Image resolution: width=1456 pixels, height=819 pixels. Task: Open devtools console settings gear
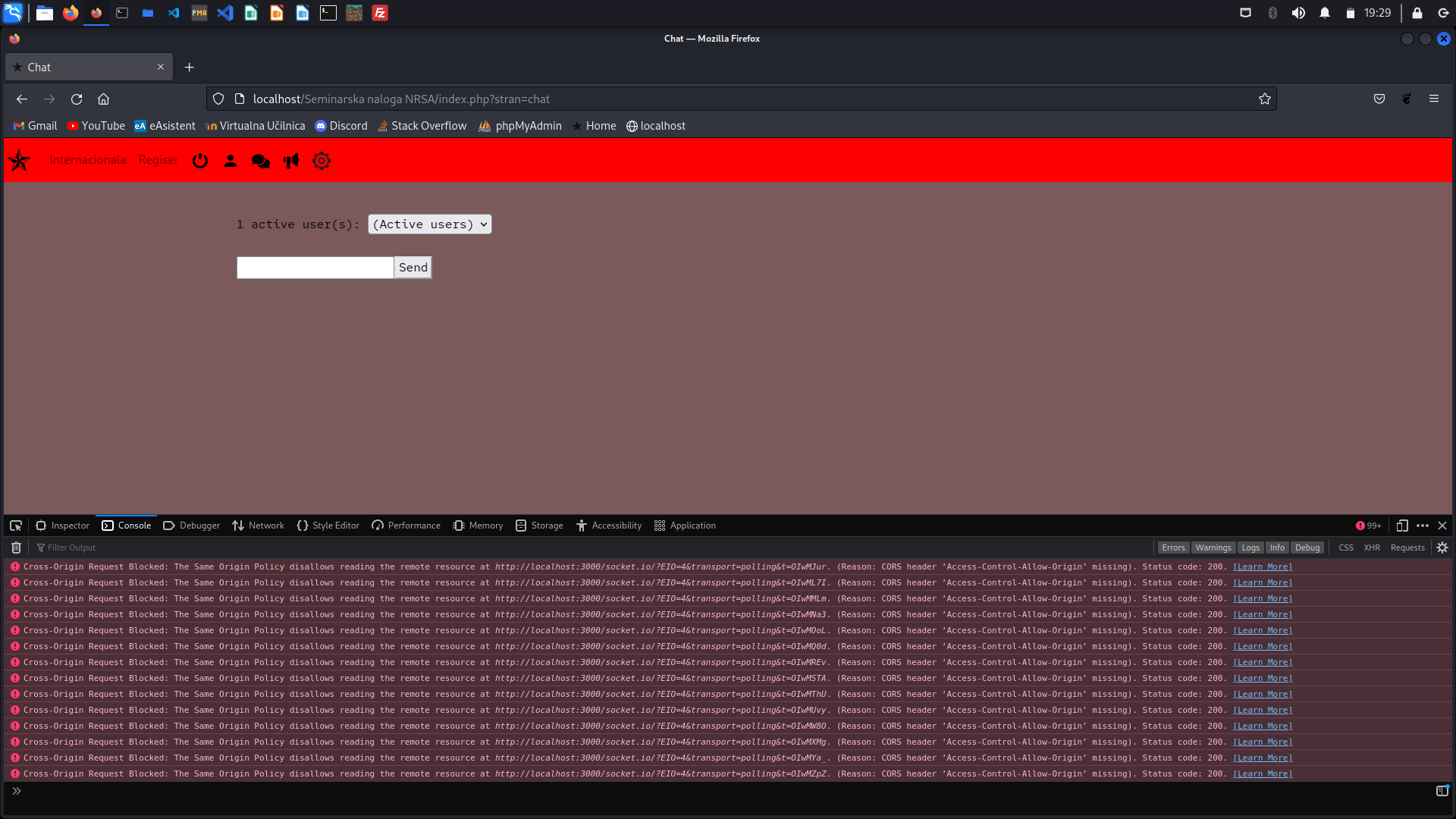(x=1442, y=548)
